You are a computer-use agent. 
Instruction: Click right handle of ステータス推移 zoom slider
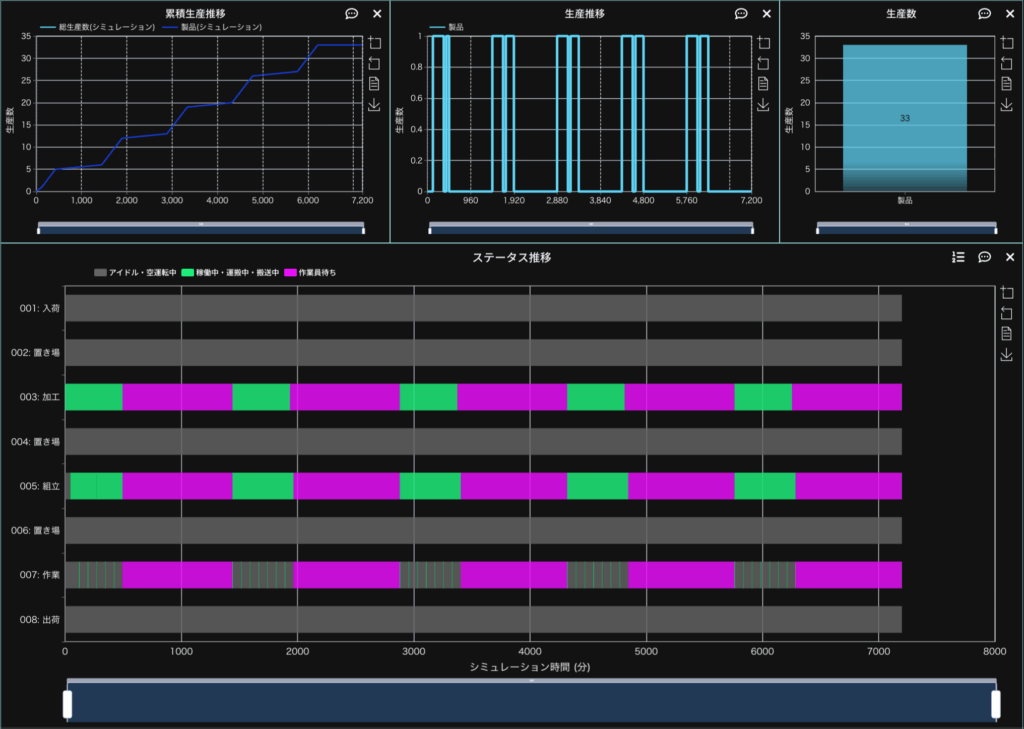coord(995,704)
